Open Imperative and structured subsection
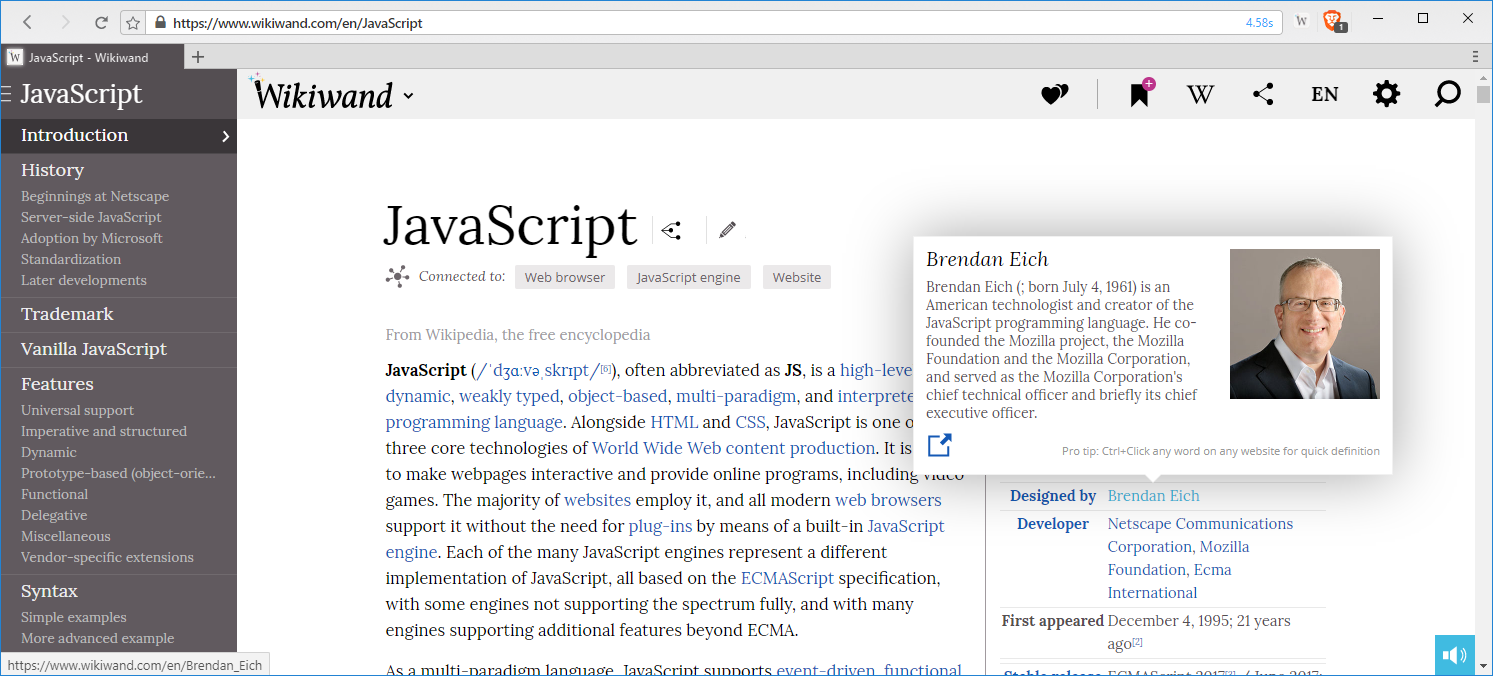1493x676 pixels. pyautogui.click(x=104, y=431)
